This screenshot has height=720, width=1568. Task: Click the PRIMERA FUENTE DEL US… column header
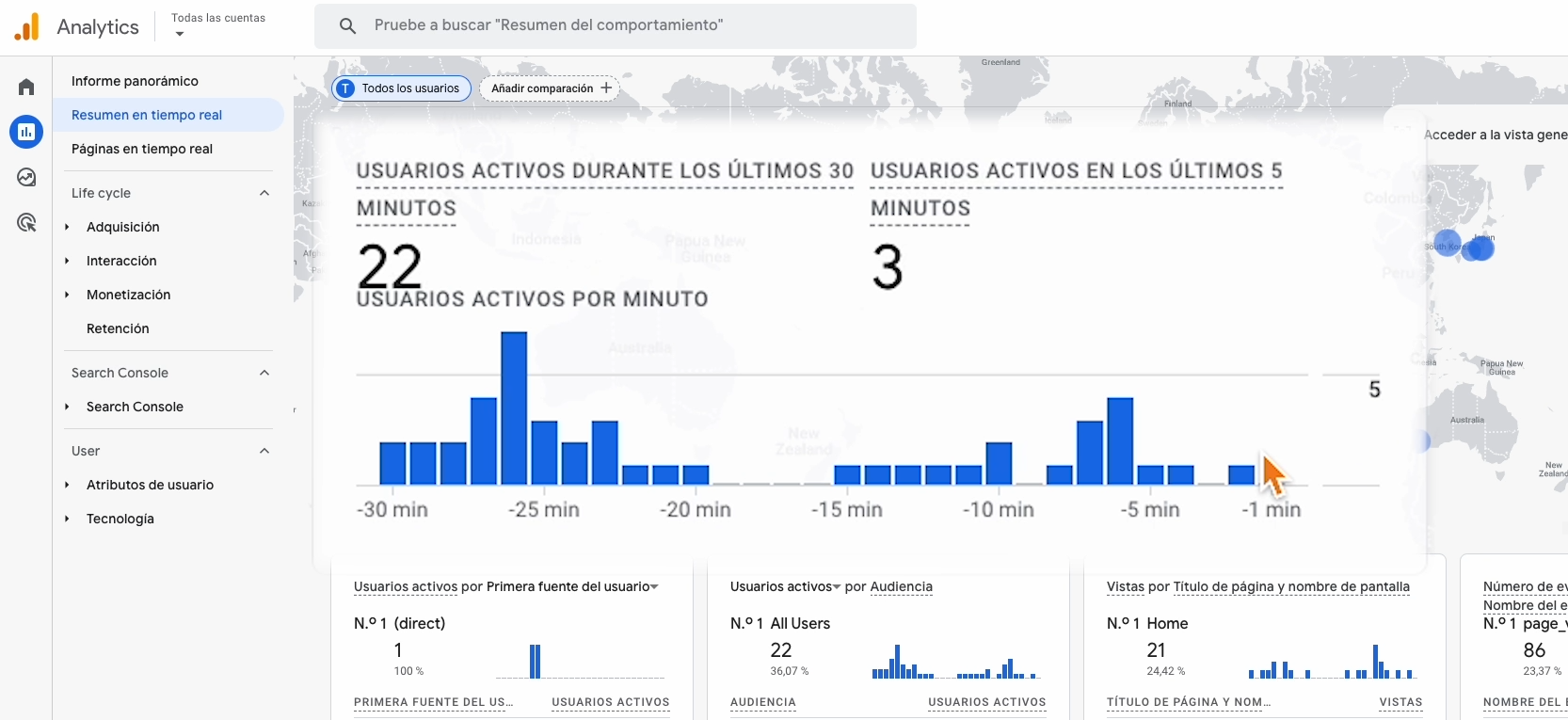pyautogui.click(x=434, y=702)
